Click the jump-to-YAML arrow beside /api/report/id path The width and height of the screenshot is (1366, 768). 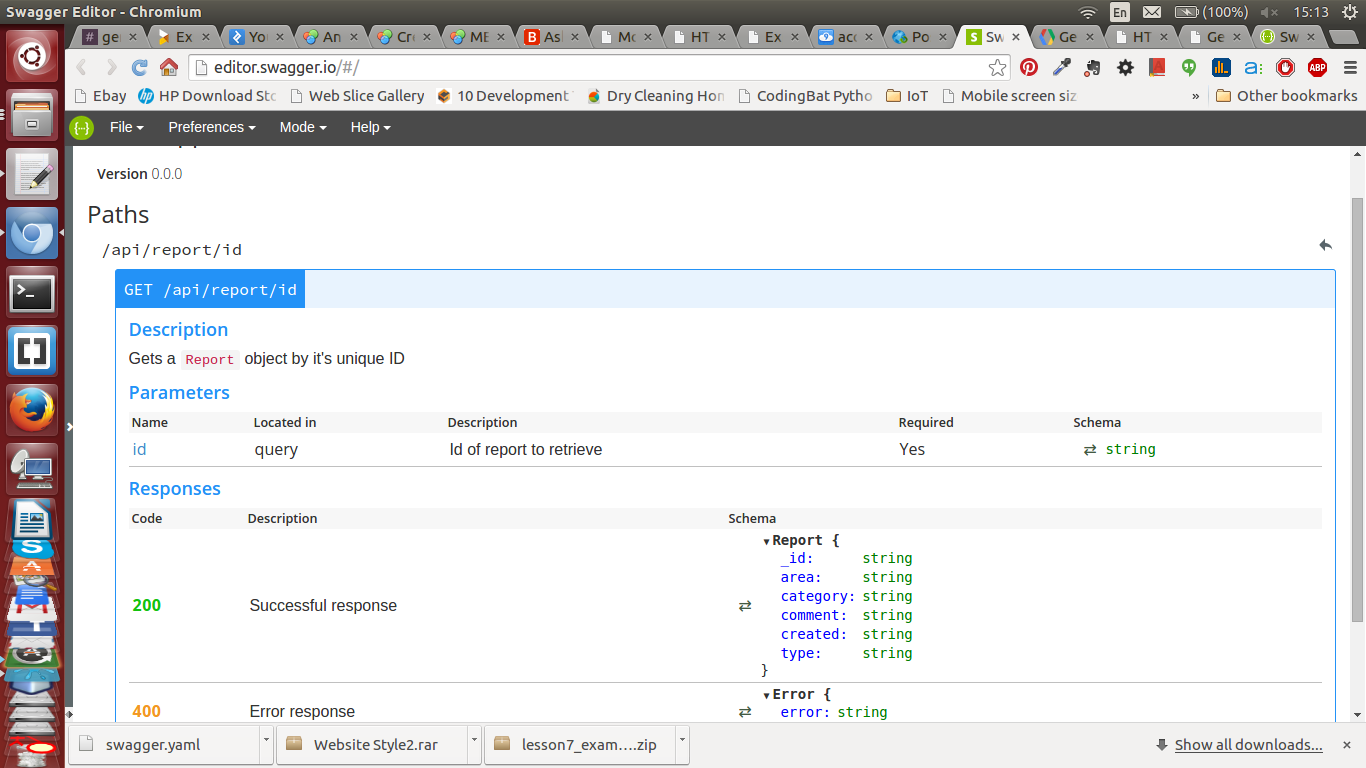coord(1325,245)
